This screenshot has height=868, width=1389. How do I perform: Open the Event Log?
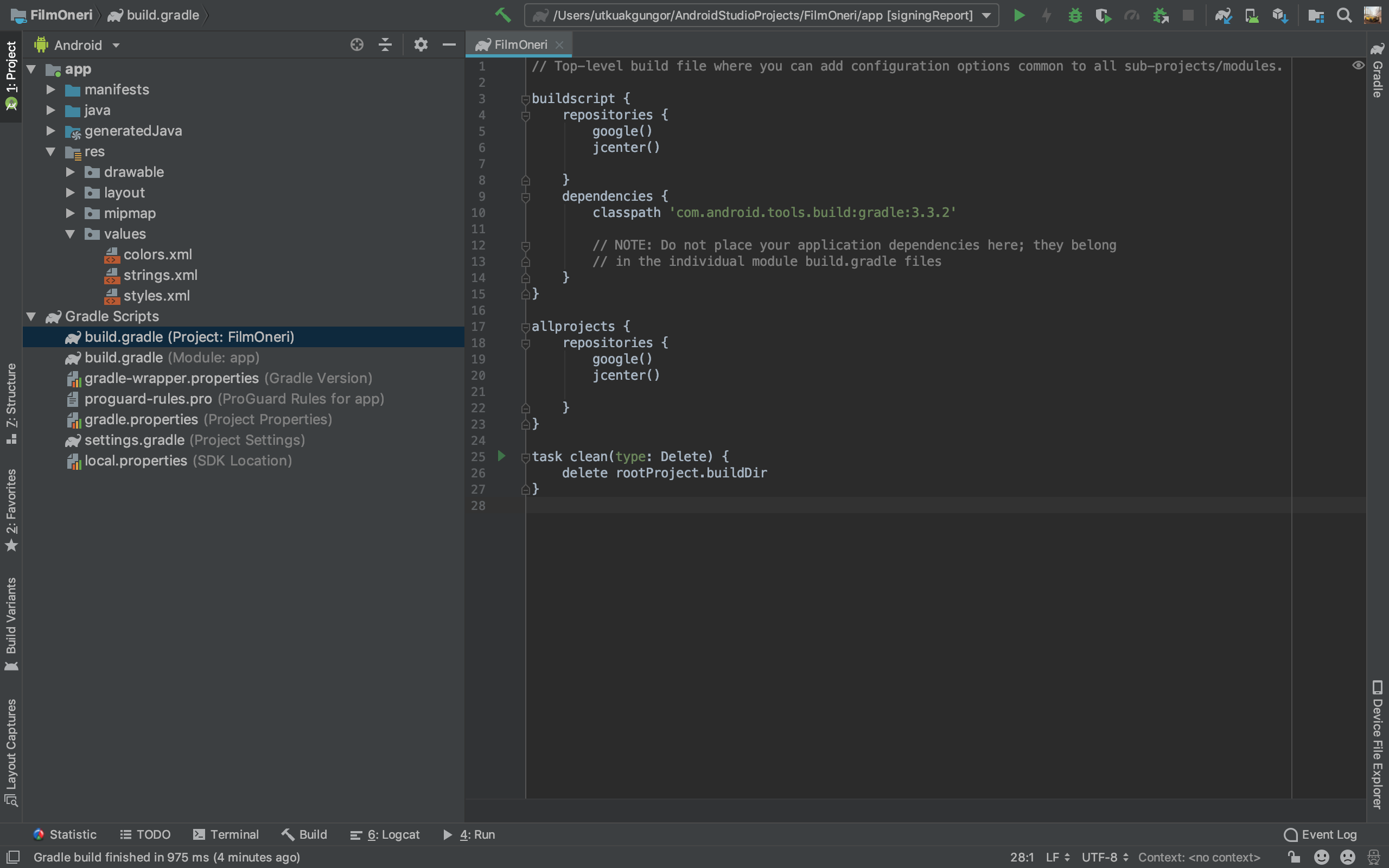pos(1320,835)
